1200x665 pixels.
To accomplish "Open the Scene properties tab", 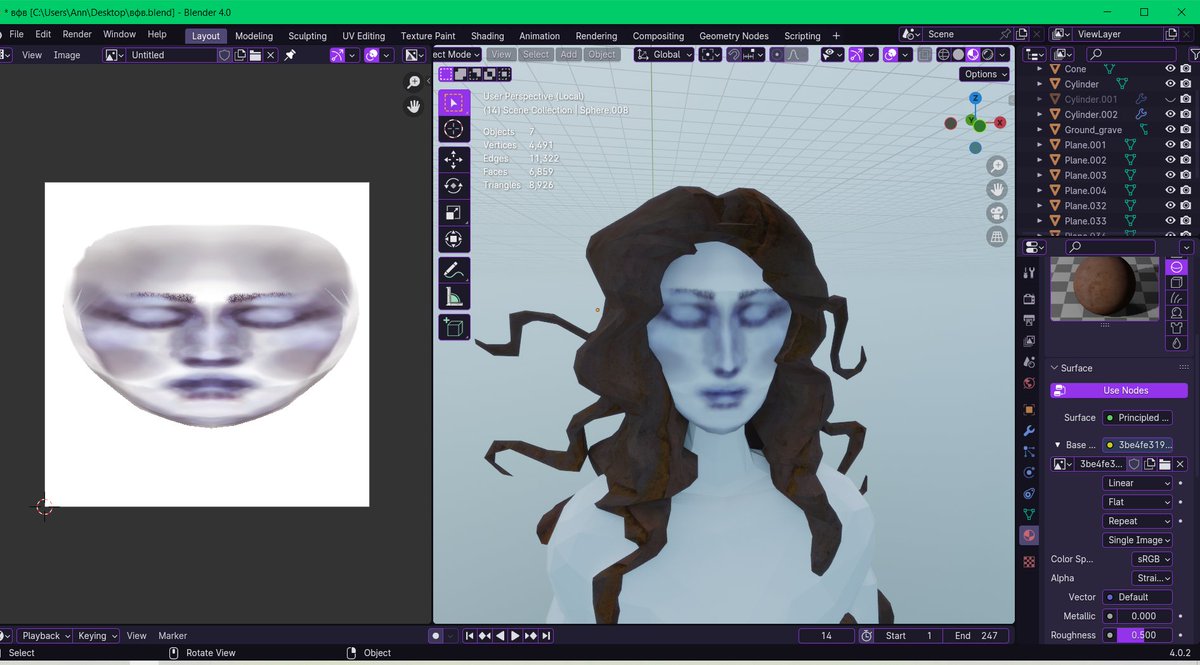I will (1029, 362).
